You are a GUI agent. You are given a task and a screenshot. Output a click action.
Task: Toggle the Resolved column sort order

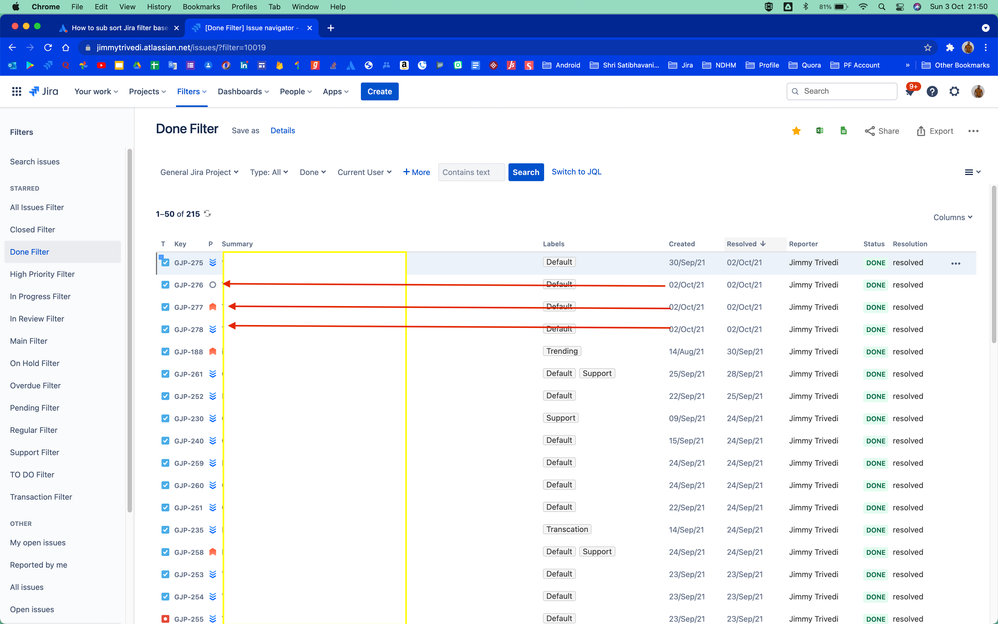[x=745, y=243]
